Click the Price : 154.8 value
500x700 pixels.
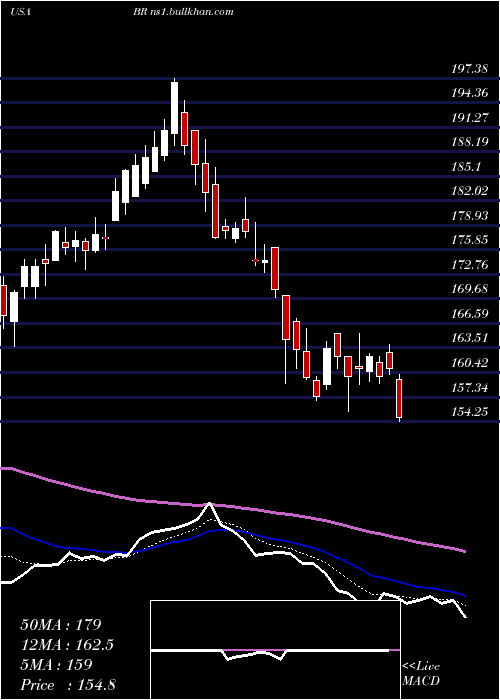click(x=68, y=684)
